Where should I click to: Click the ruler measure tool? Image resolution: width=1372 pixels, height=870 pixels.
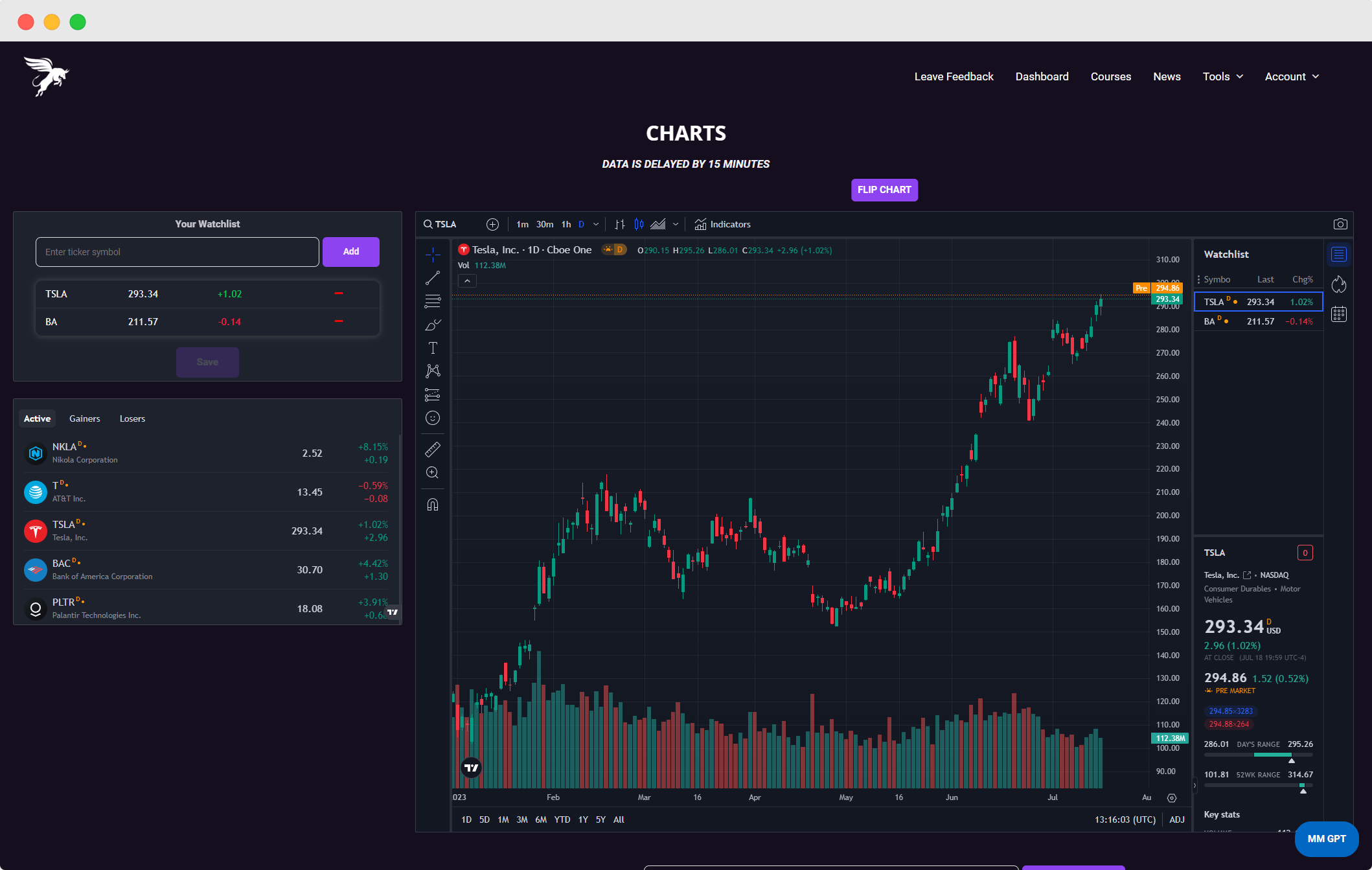(433, 449)
